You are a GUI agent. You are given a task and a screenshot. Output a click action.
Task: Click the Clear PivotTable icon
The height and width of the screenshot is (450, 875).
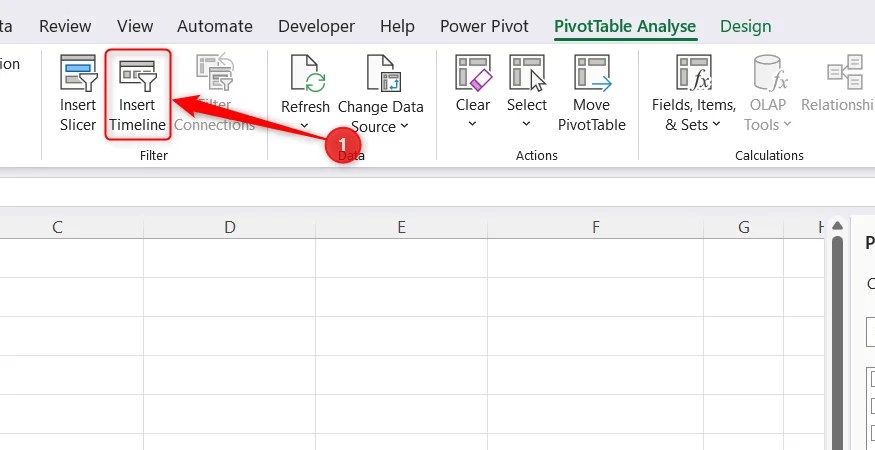point(473,73)
